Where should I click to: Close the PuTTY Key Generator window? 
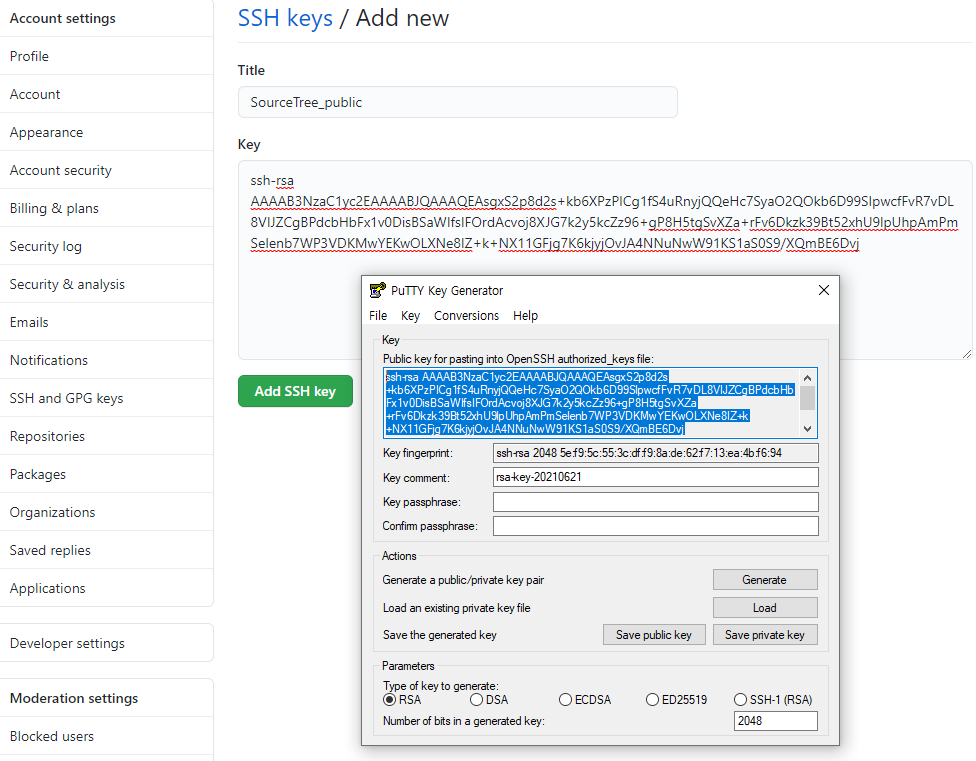824,290
